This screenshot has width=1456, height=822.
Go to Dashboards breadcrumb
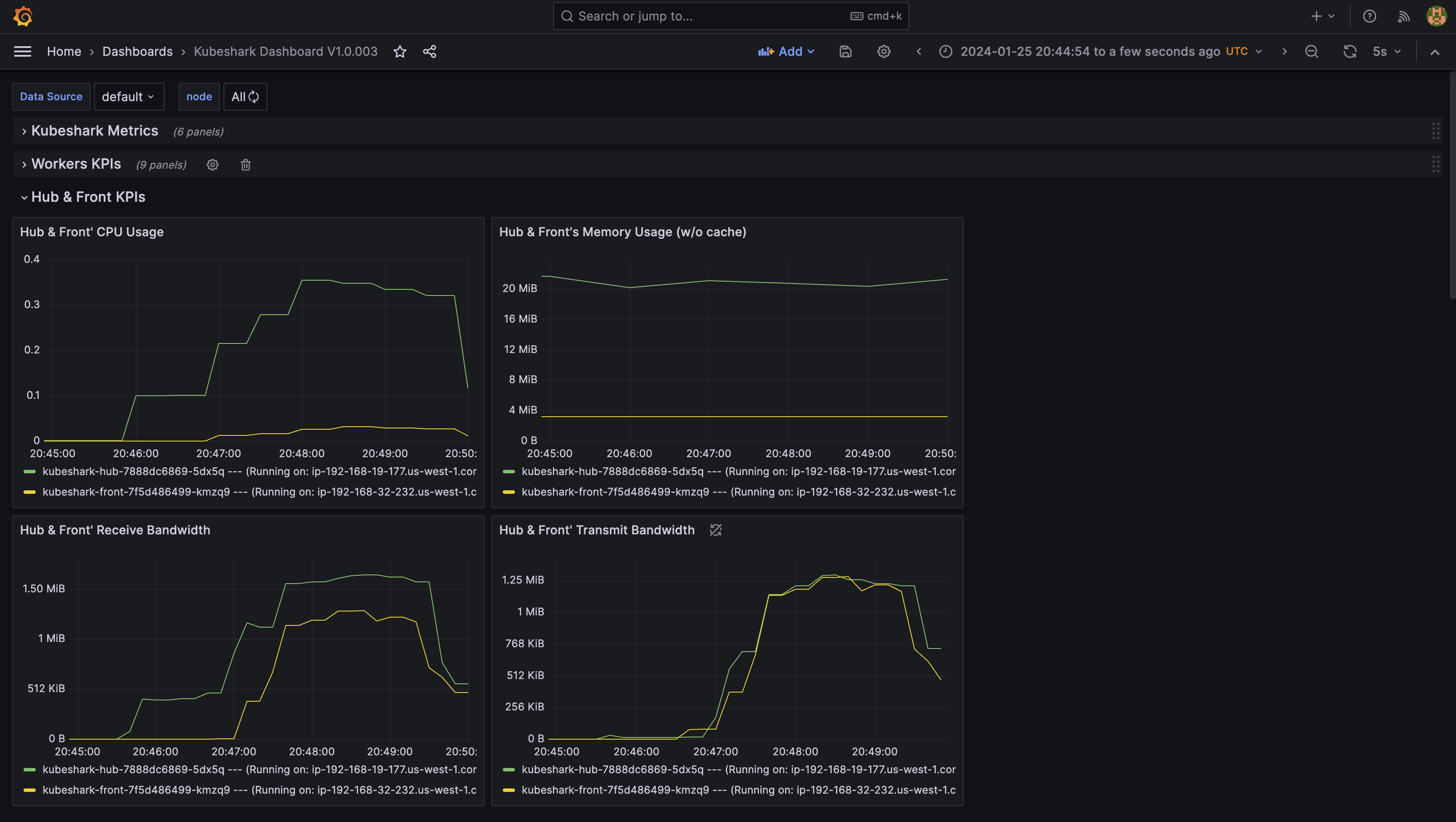tap(137, 51)
